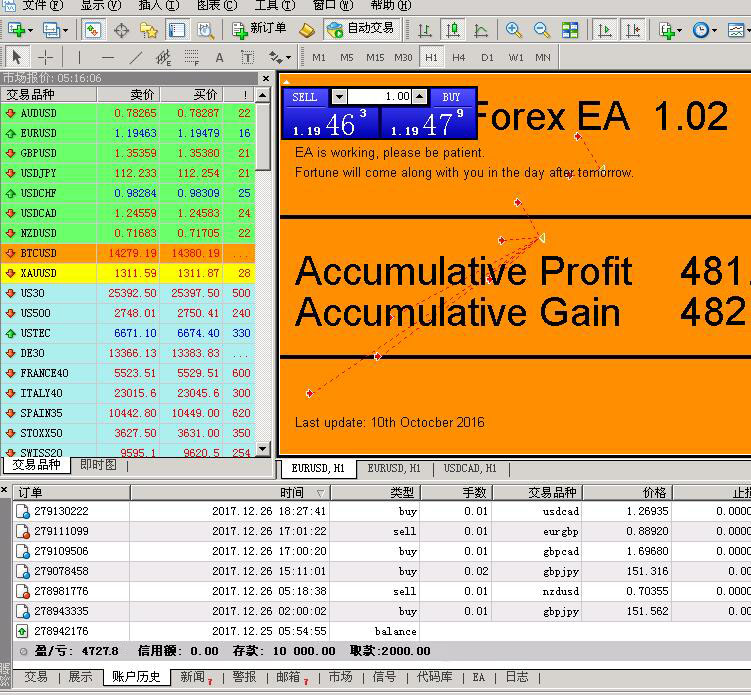Toggle the chart shift icon
Viewport: 751px width, 695px height.
[633, 30]
